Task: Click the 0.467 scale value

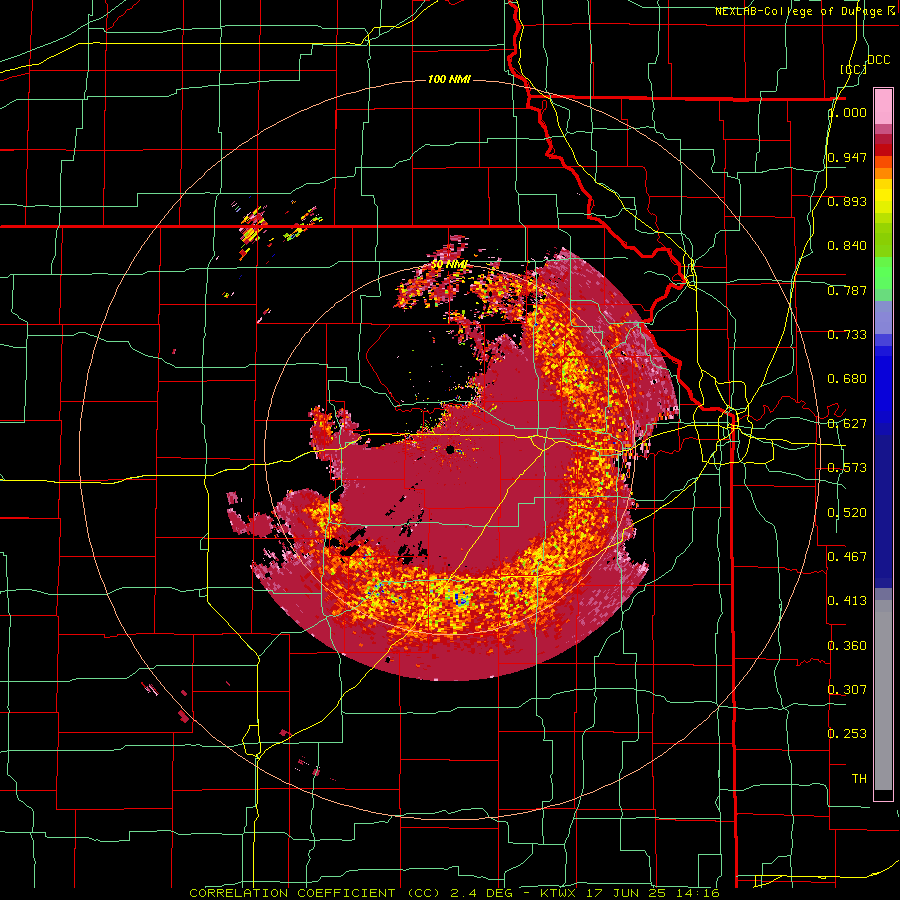Action: (x=847, y=556)
